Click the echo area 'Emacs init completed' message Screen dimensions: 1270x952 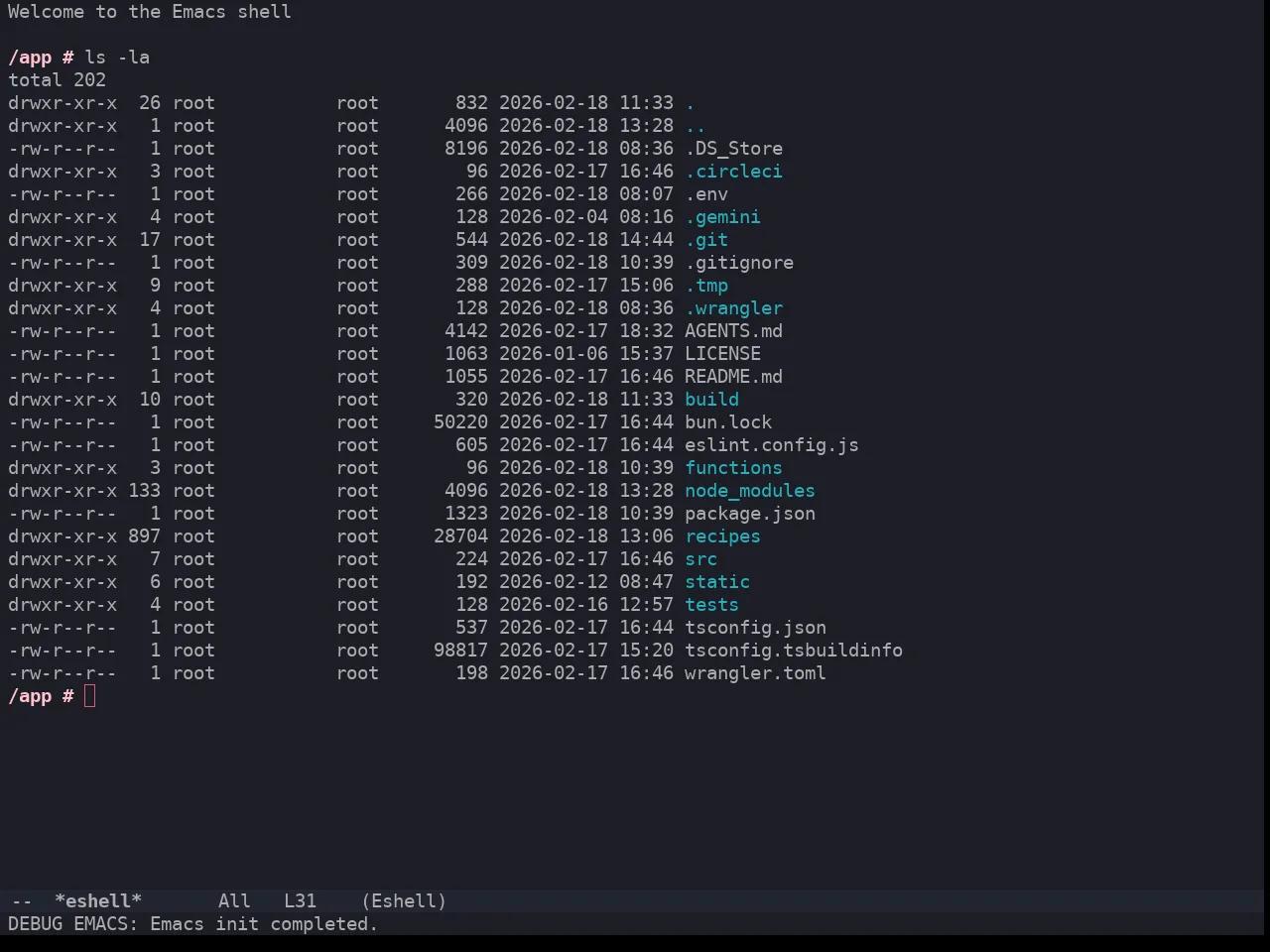(x=264, y=924)
